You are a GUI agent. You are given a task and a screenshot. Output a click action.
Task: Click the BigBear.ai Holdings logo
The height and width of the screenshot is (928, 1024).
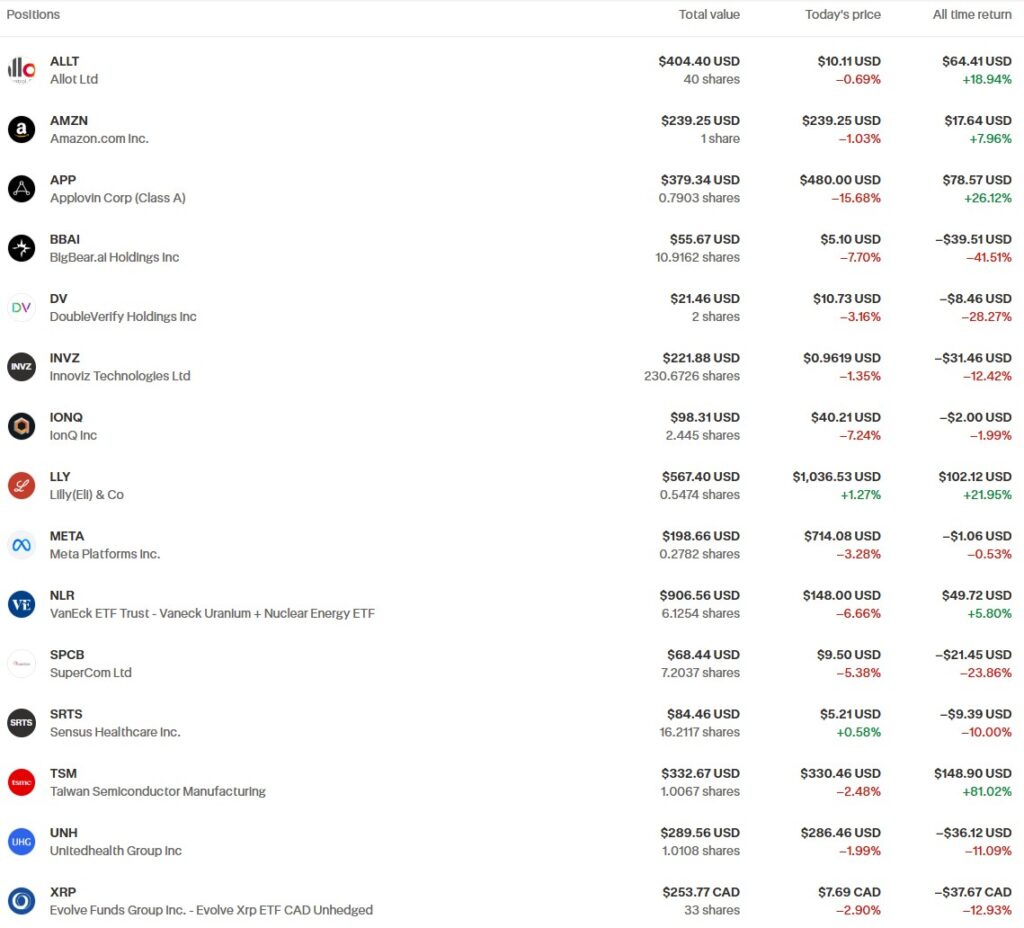[21, 248]
